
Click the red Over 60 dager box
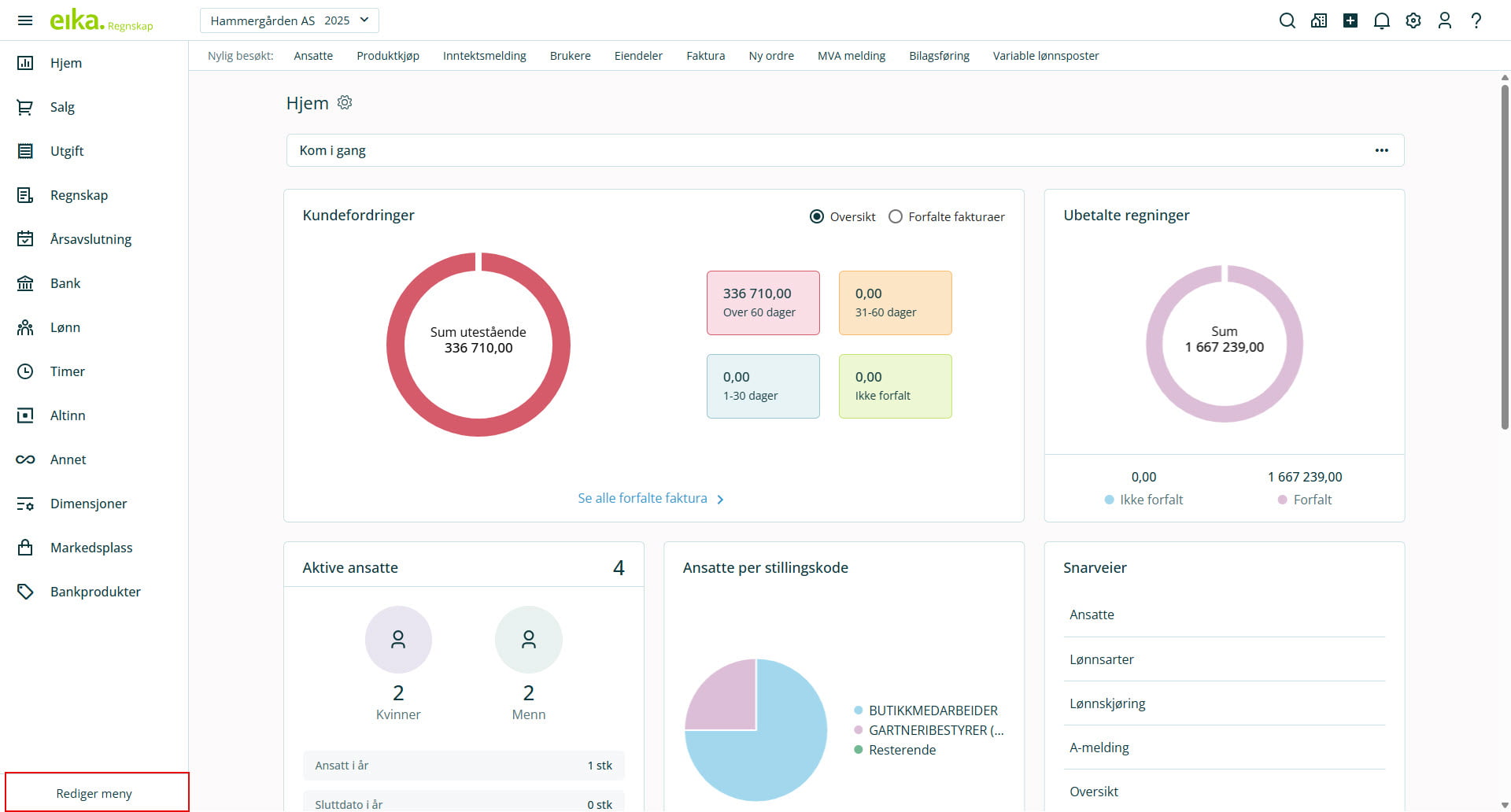[x=763, y=303]
